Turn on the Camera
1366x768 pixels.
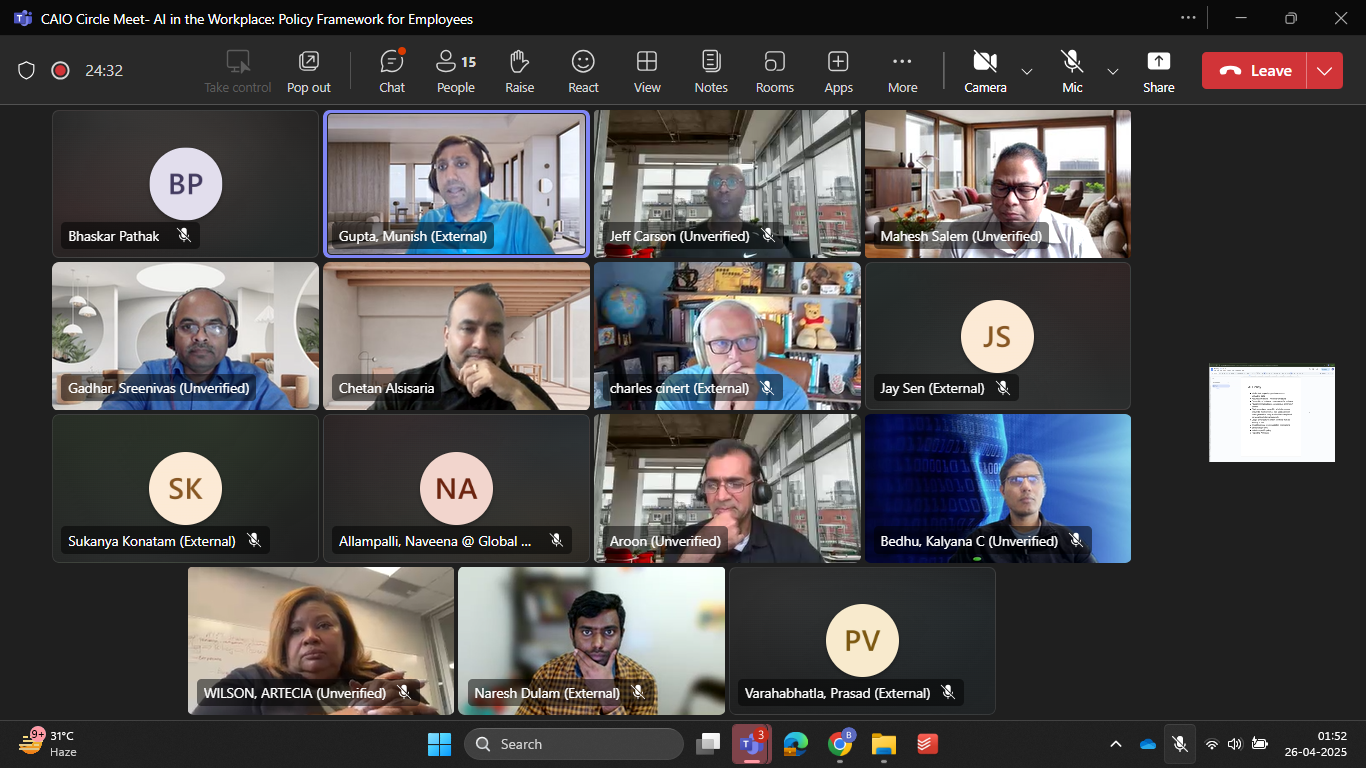[985, 71]
